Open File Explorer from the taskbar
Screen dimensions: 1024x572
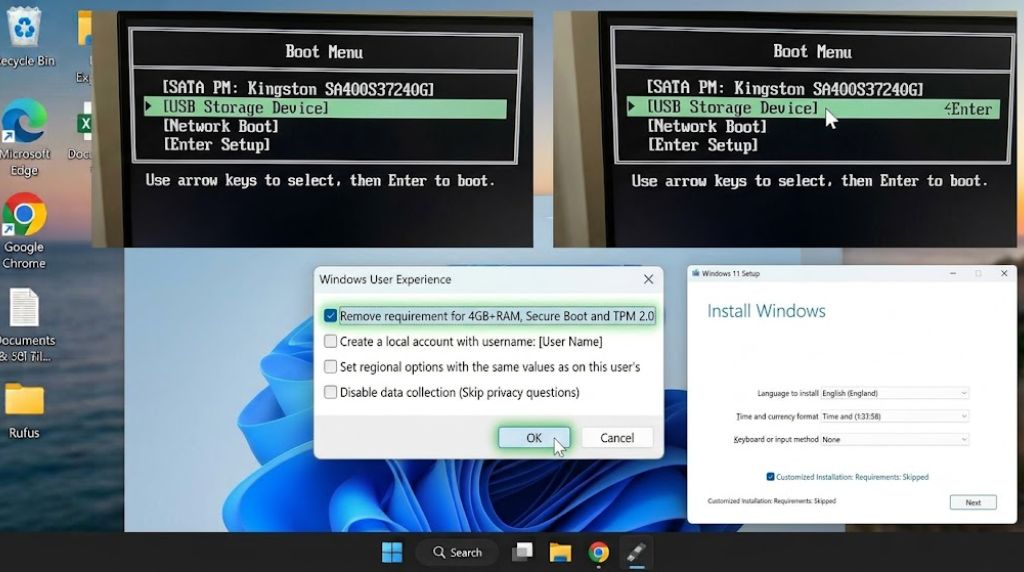(x=560, y=552)
